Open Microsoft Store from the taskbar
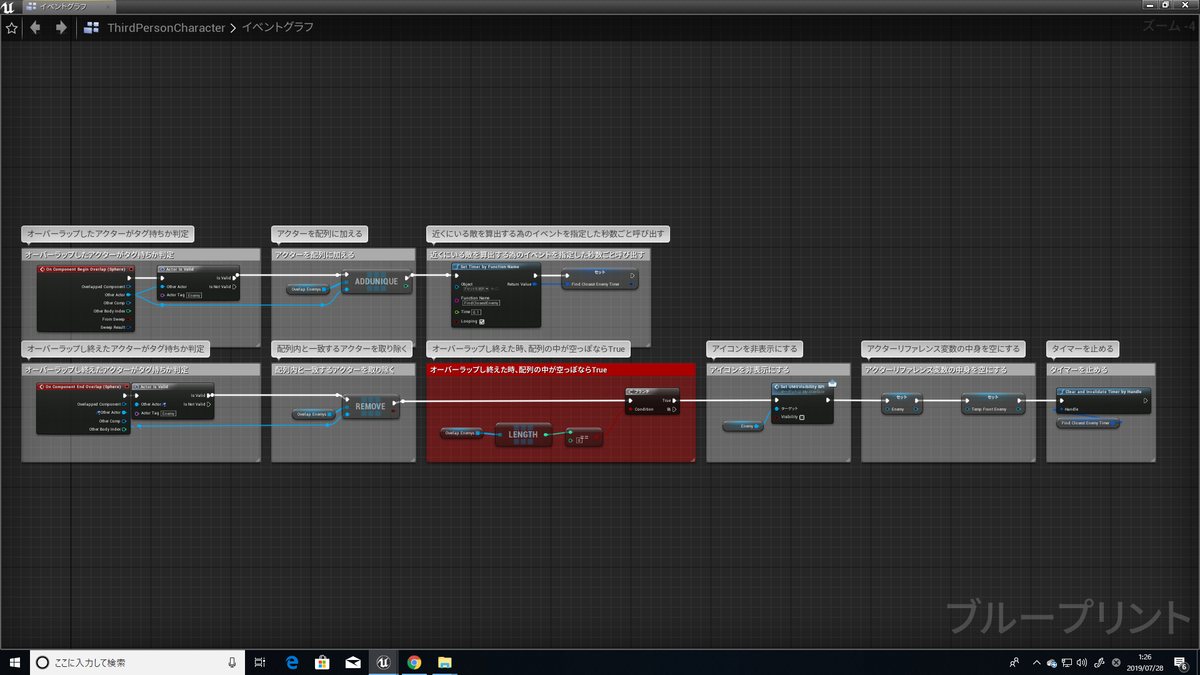1200x675 pixels. [x=322, y=662]
